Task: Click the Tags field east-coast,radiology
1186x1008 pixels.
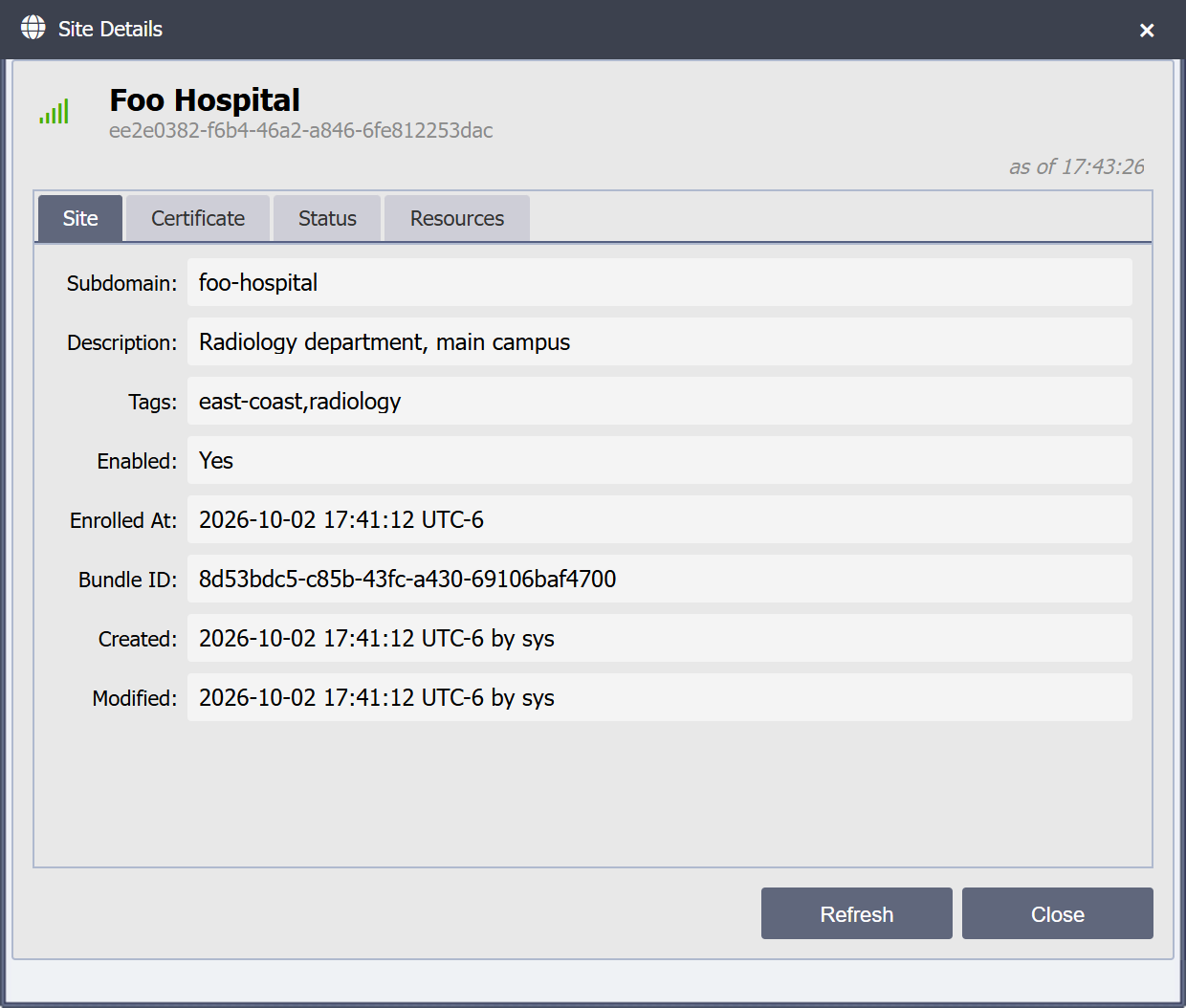Action: click(x=660, y=401)
